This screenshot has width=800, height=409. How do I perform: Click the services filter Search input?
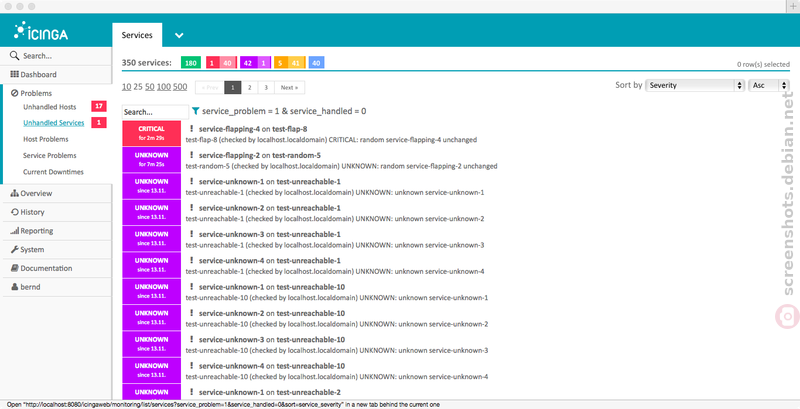pyautogui.click(x=155, y=112)
